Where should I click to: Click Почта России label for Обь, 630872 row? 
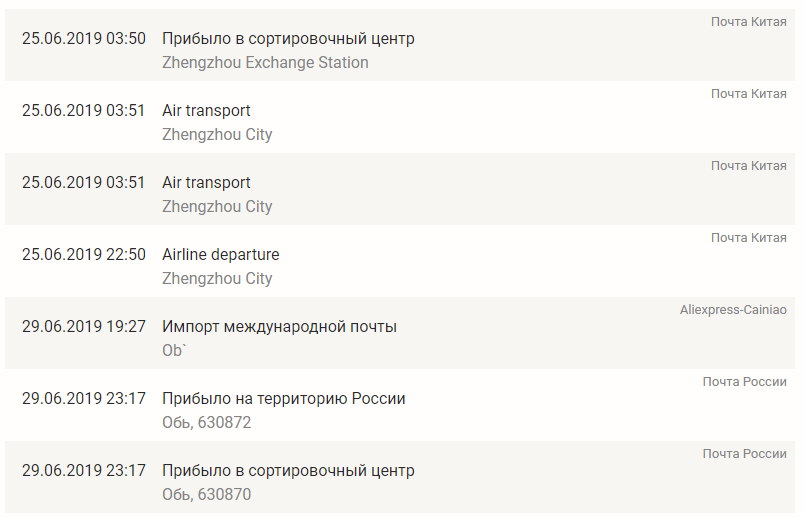(745, 381)
